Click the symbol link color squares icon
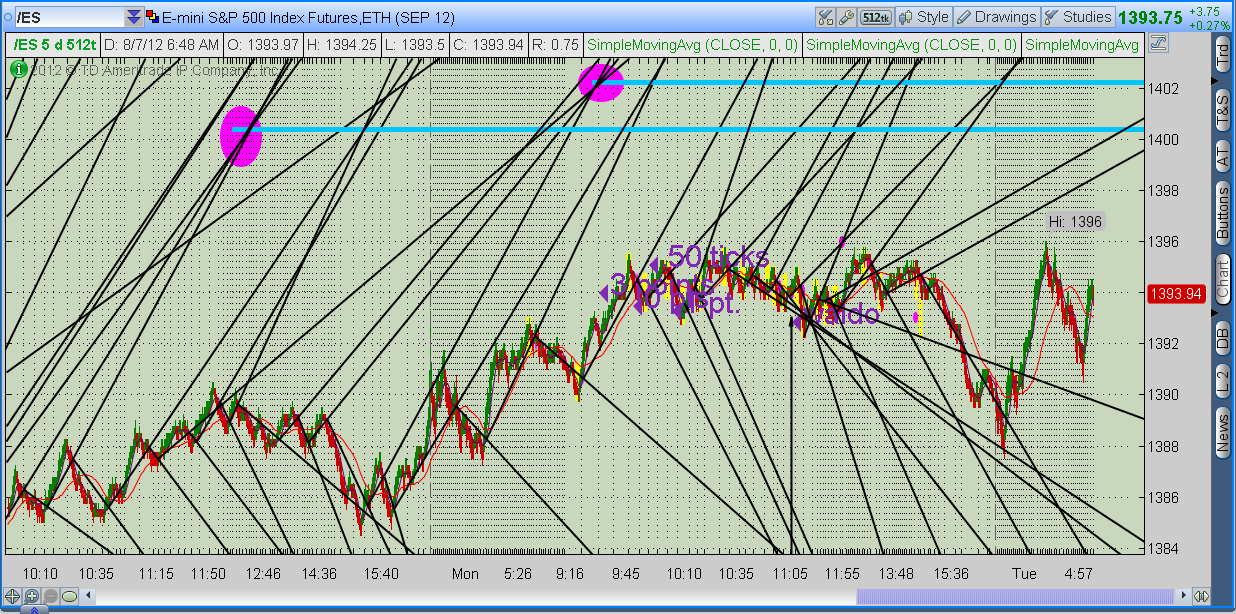This screenshot has width=1236, height=614. [x=151, y=17]
